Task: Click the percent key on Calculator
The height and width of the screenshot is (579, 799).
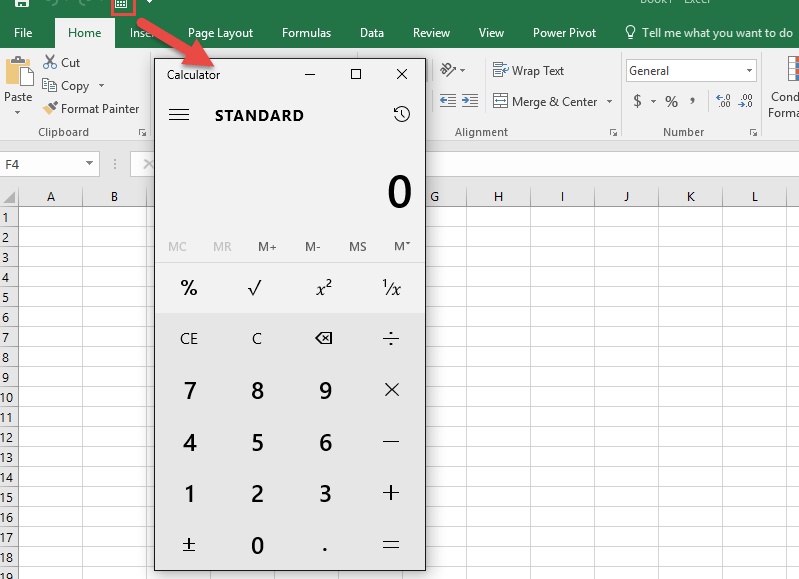Action: click(189, 288)
